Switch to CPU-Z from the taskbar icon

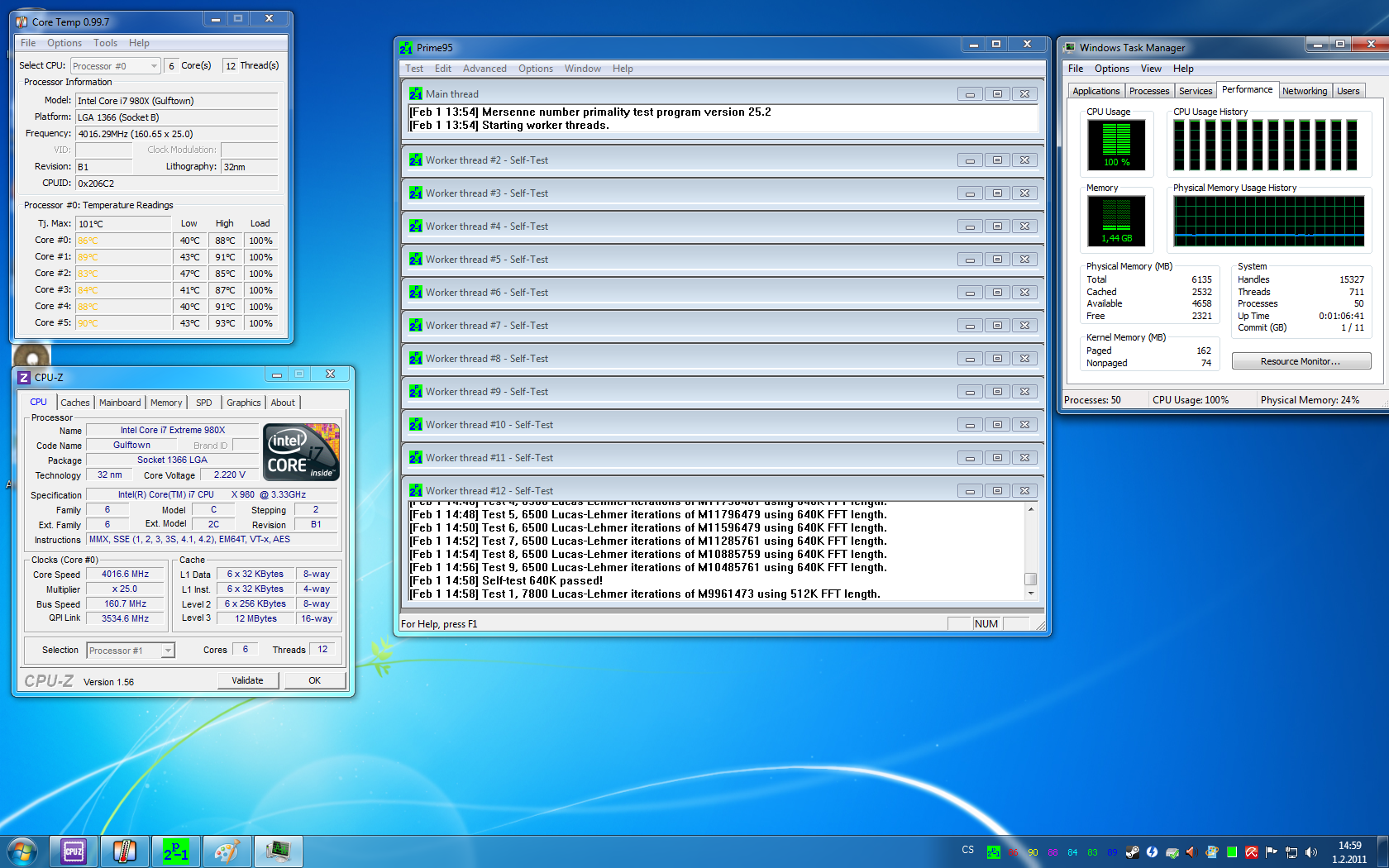[x=74, y=851]
